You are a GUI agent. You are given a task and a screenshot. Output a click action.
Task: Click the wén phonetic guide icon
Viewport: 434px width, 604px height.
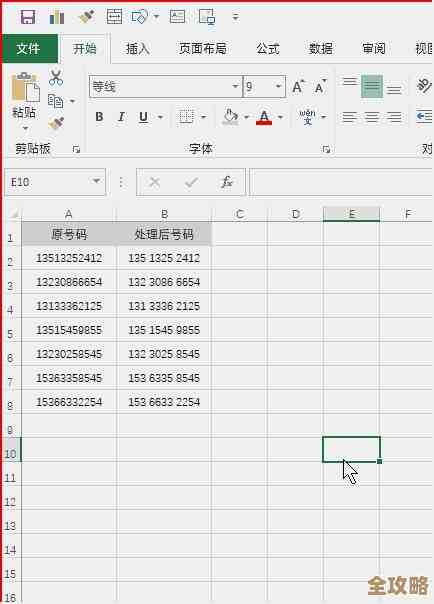307,117
